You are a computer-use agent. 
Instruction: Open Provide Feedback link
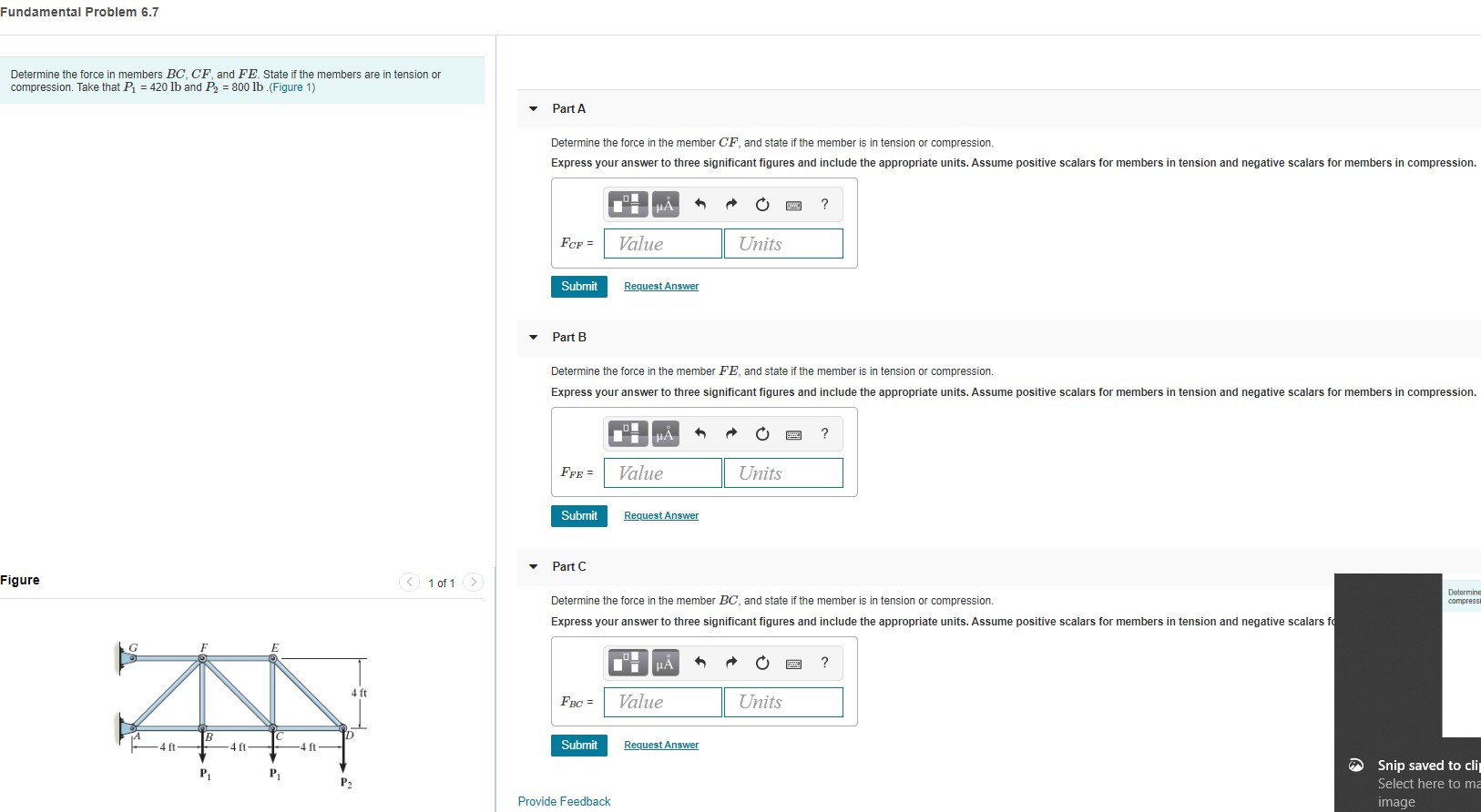point(564,801)
